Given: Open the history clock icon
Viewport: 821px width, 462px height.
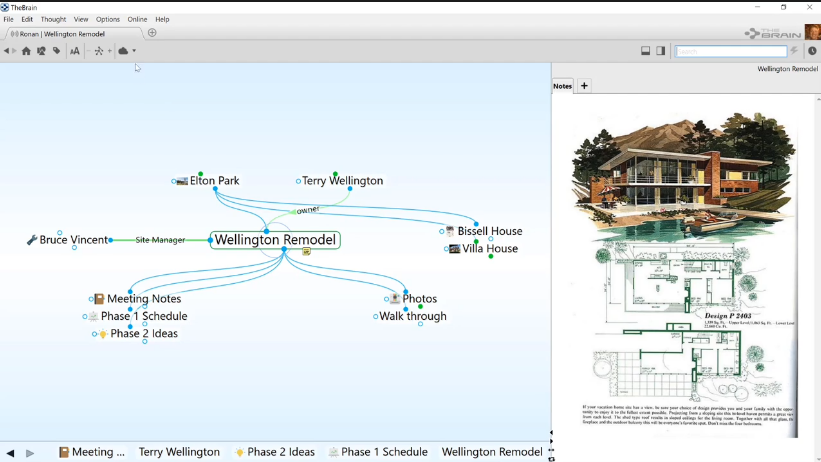Looking at the screenshot, I should tap(812, 51).
